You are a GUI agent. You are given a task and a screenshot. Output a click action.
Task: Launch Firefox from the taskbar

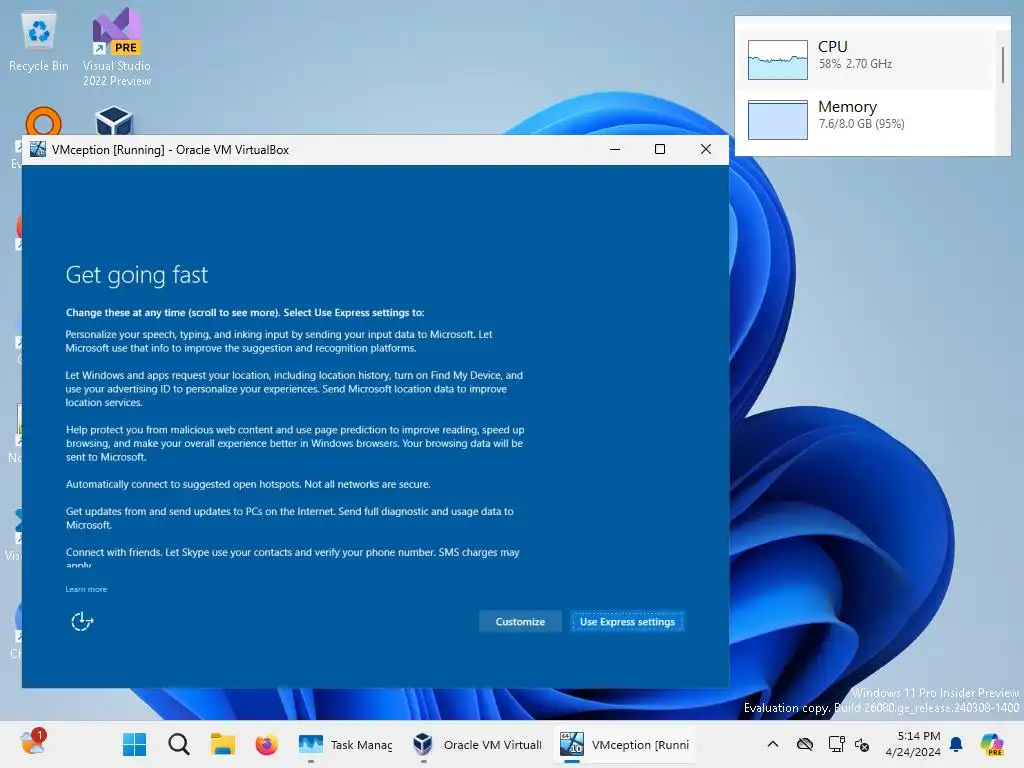[x=266, y=744]
